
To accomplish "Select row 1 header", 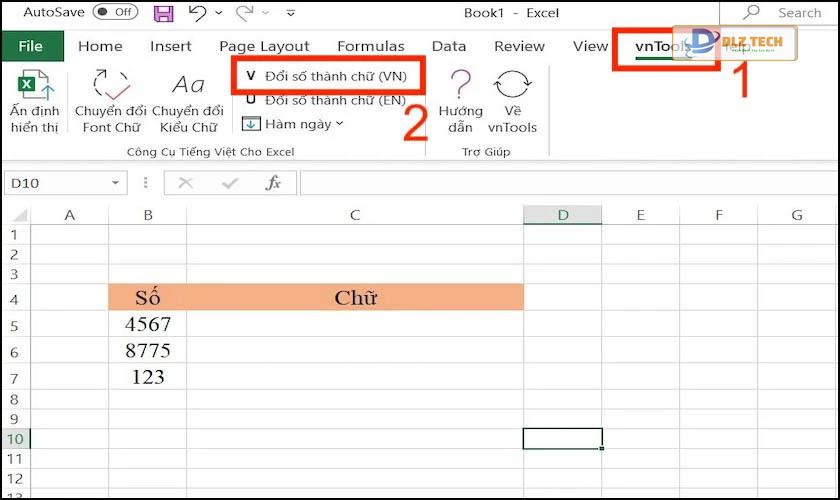I will click(x=16, y=234).
